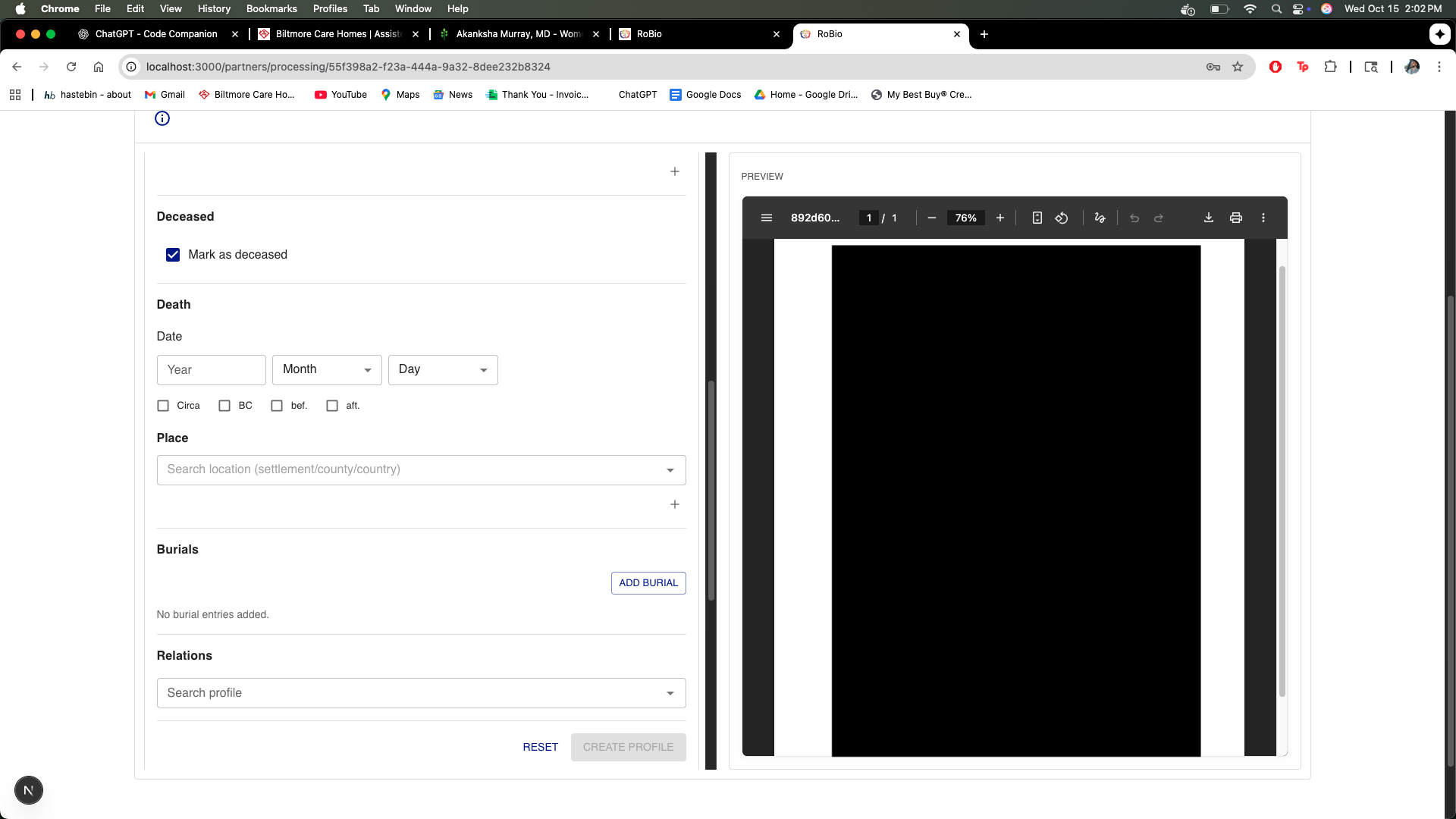
Task: Click the death Year input field
Action: (x=211, y=369)
